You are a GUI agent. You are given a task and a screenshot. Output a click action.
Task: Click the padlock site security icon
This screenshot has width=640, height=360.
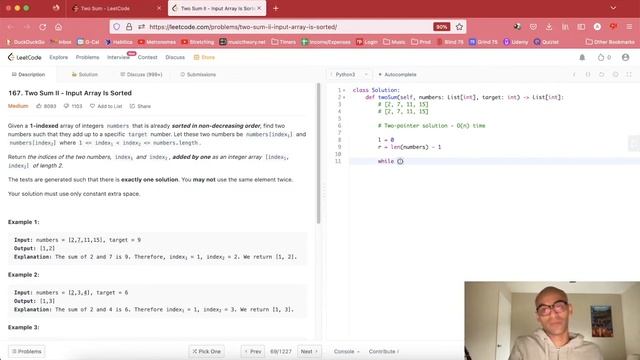129,27
